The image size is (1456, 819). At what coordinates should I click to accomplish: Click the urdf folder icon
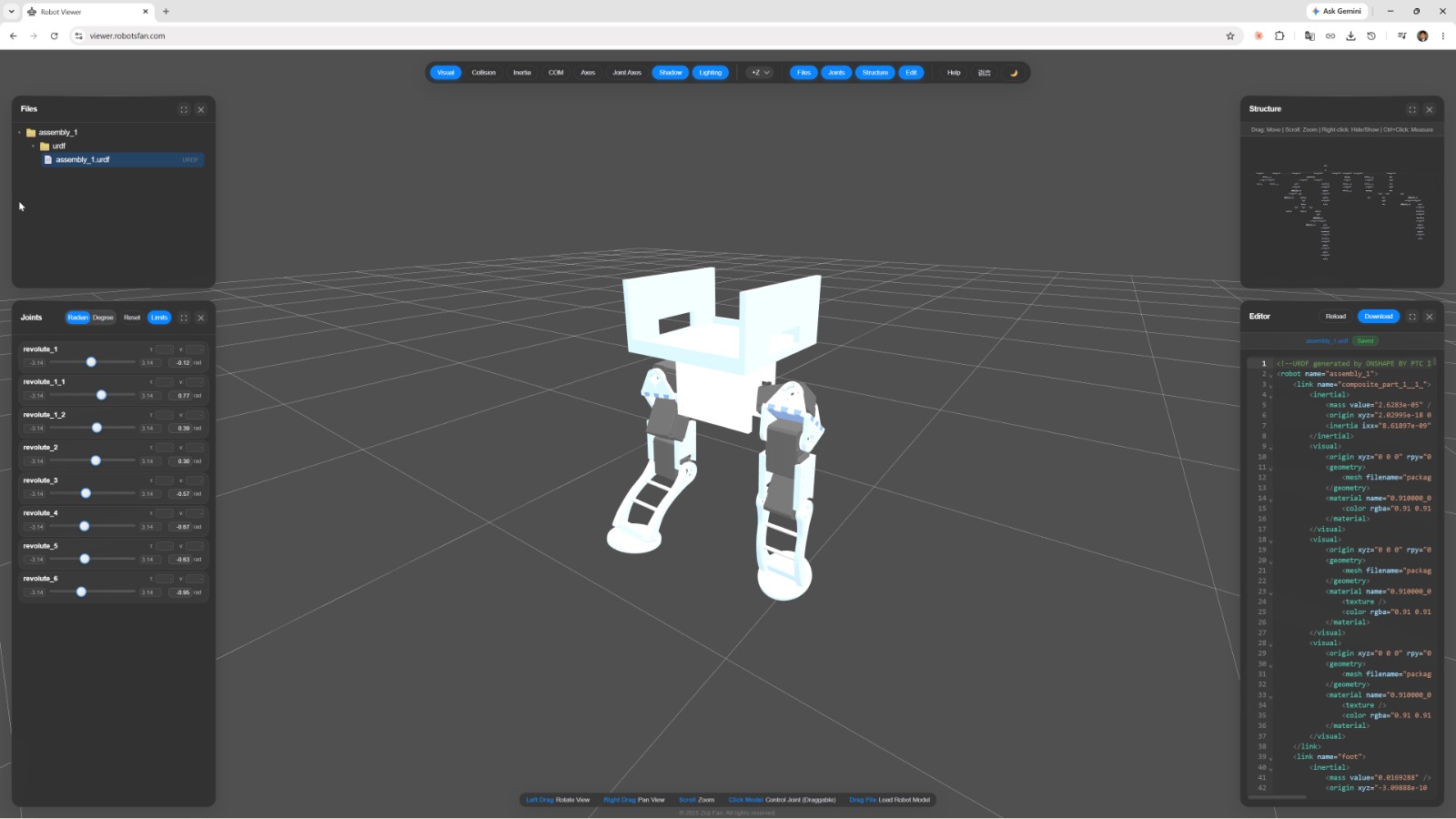click(45, 146)
